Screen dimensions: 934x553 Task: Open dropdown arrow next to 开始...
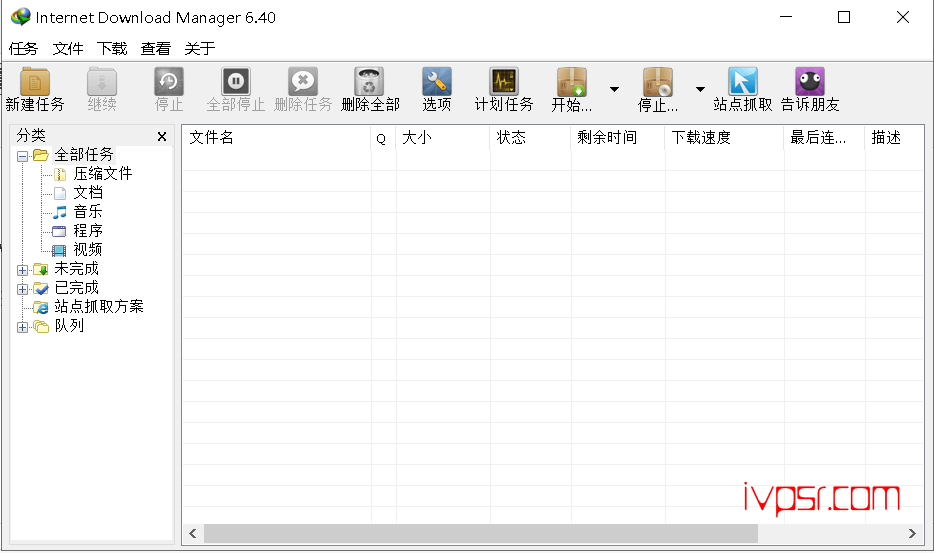[x=614, y=89]
